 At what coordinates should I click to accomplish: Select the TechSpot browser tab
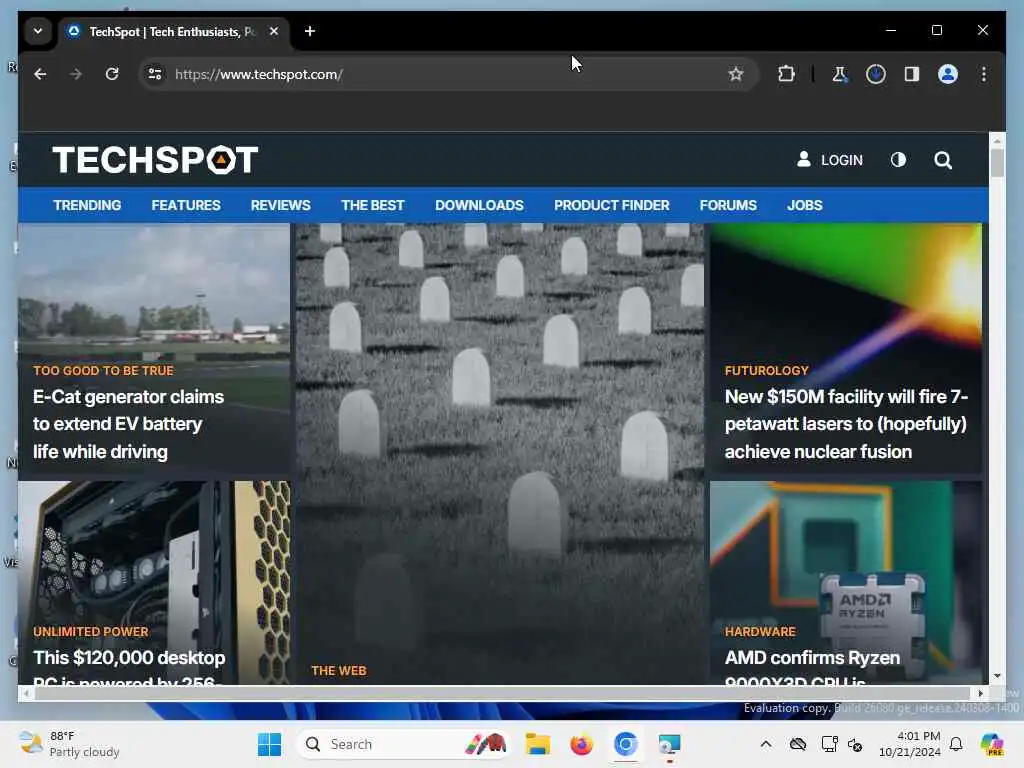click(174, 31)
